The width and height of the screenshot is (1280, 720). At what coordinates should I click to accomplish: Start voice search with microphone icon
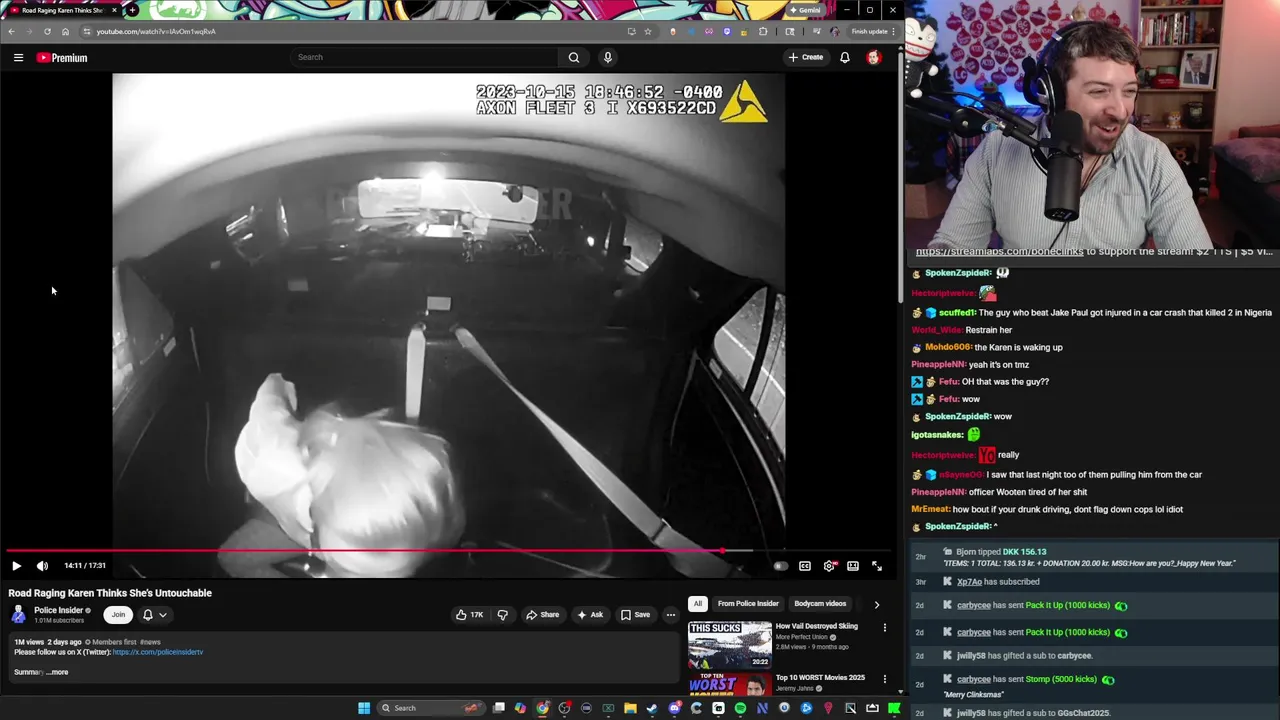[607, 57]
